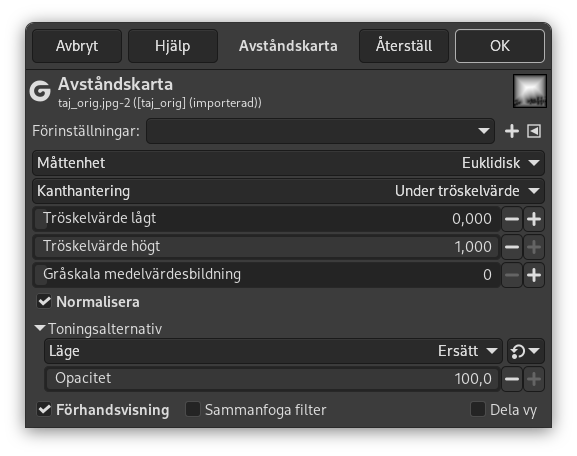
Task: Open the Förinställningar dropdown
Action: 320,131
